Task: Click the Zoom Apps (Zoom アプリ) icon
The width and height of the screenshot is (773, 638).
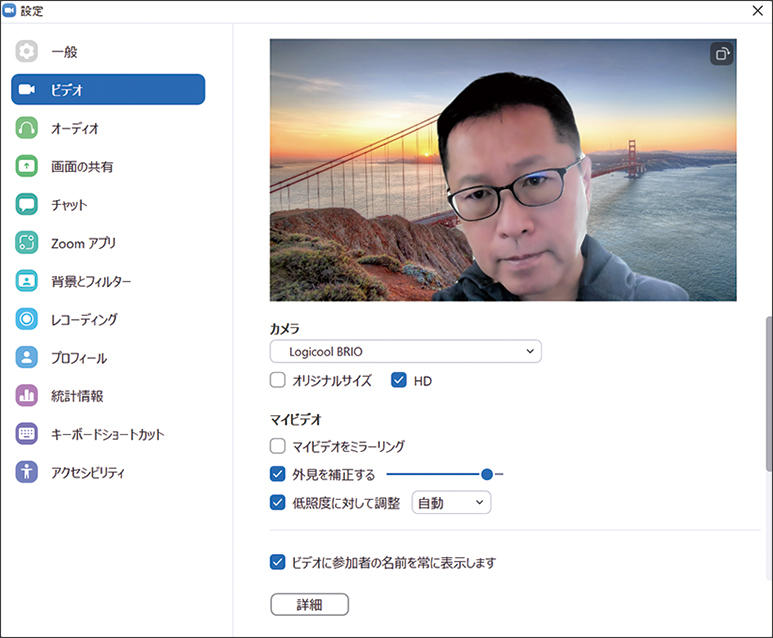Action: pos(27,243)
